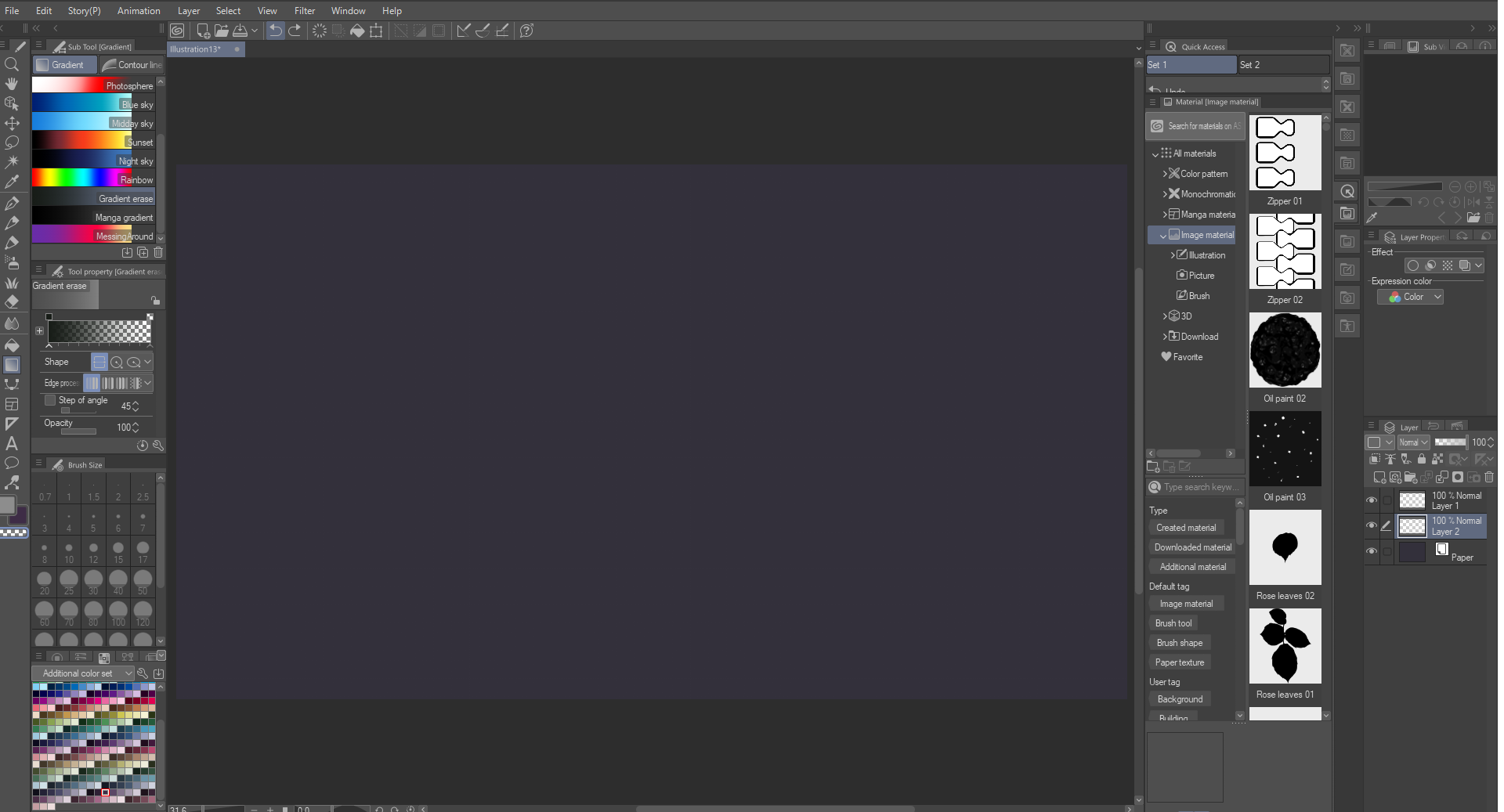Click the Lock layer padlock icon
This screenshot has width=1504, height=812.
point(1422,460)
